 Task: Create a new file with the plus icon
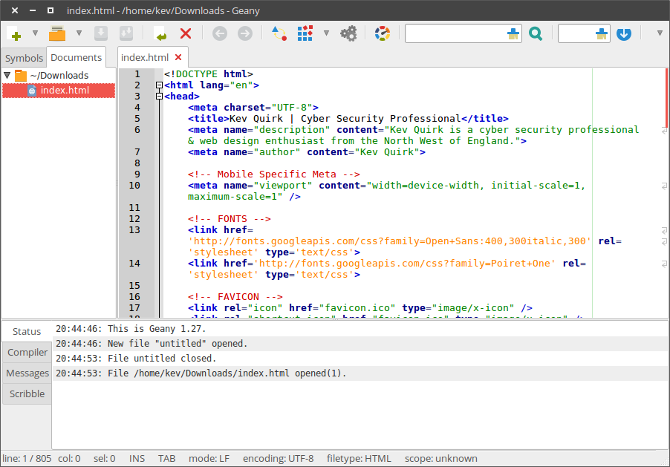click(x=16, y=34)
